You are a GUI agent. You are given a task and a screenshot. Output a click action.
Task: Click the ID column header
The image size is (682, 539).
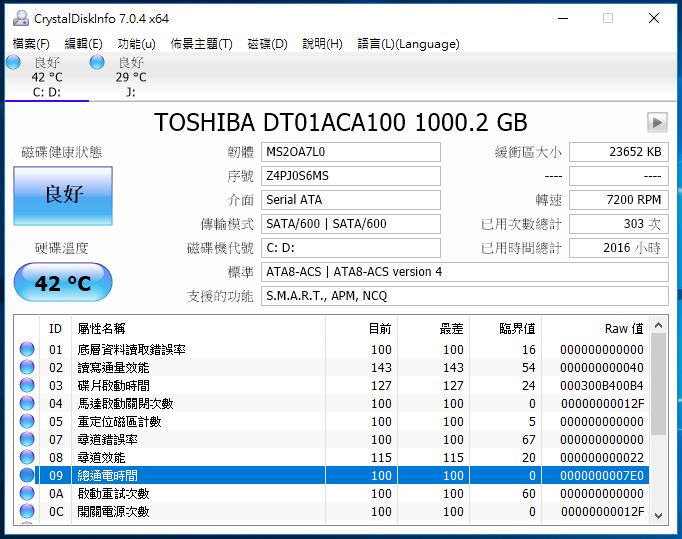tap(55, 328)
